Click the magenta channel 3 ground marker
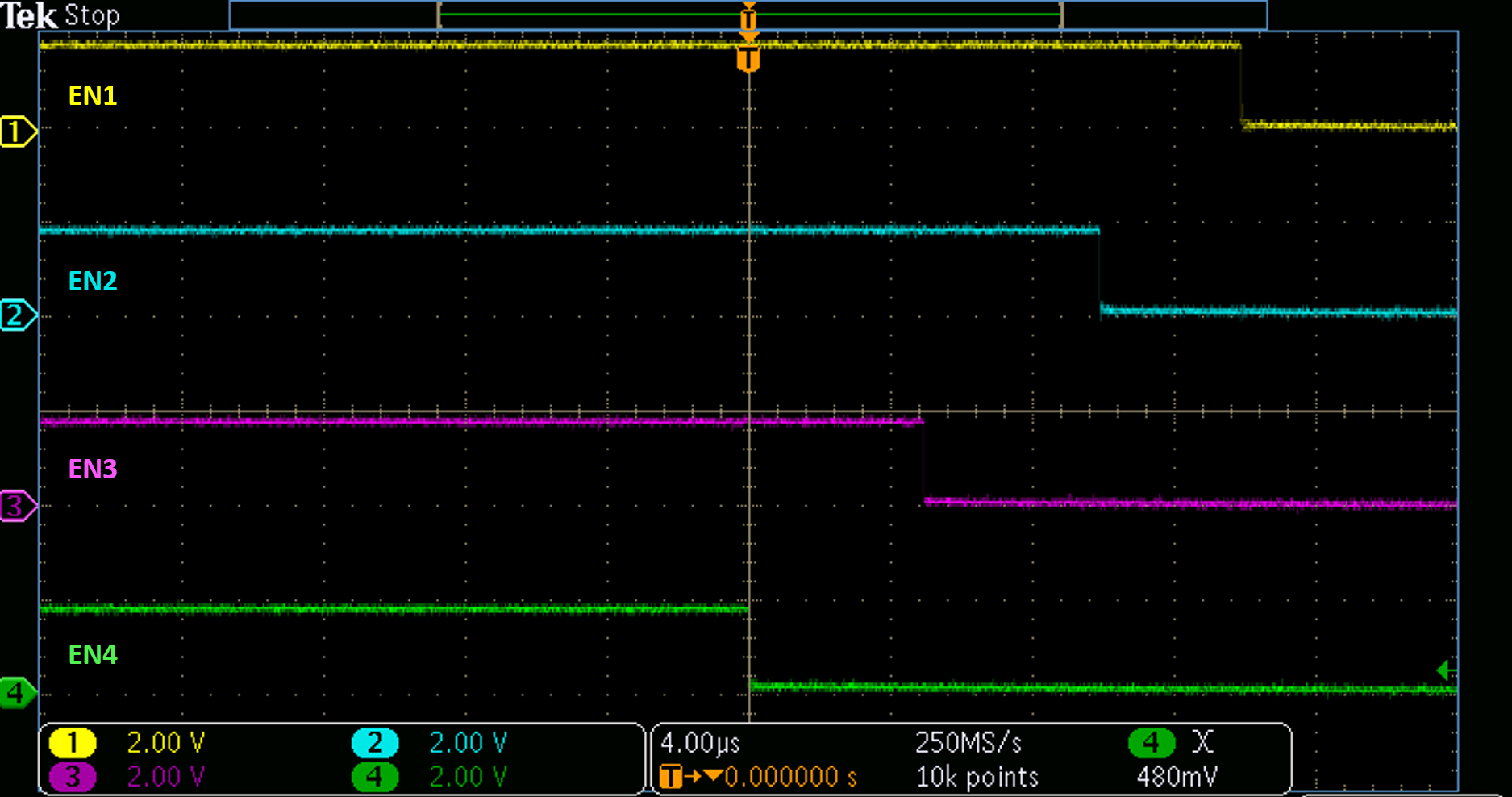 pos(17,506)
